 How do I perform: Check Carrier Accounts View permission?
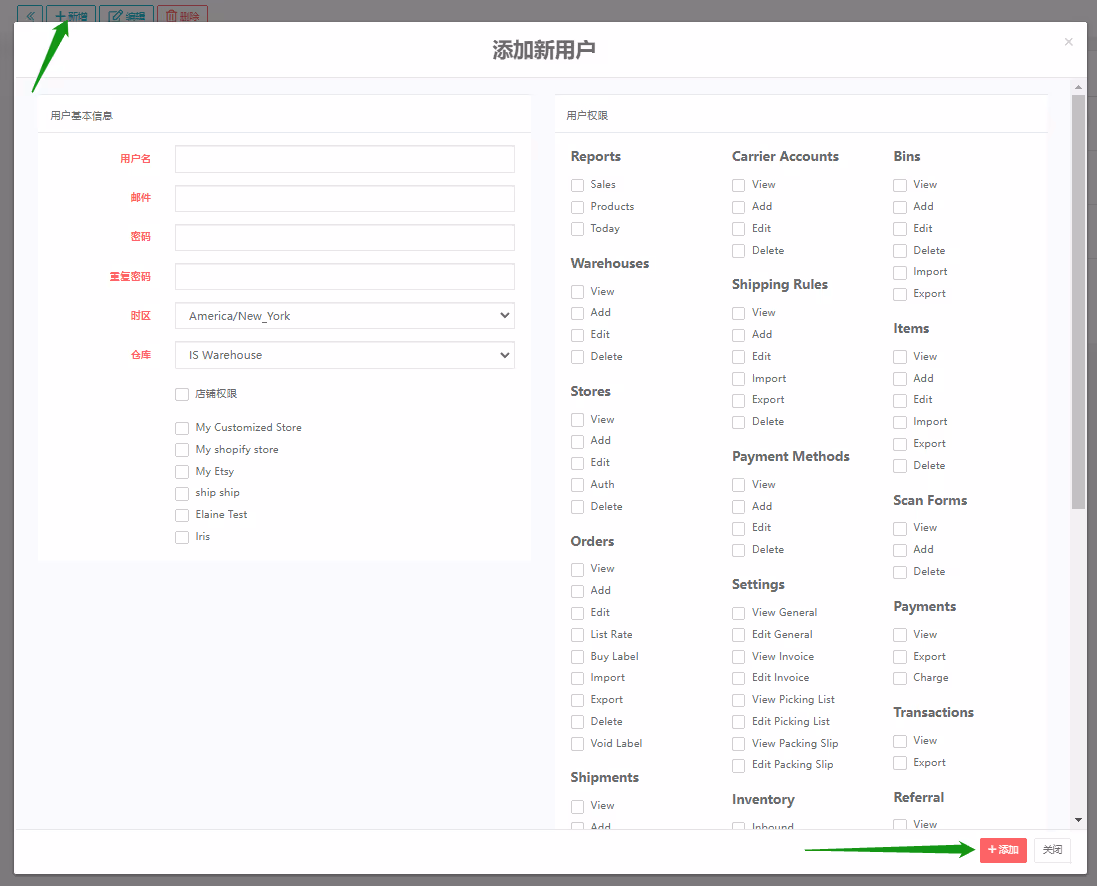(x=738, y=185)
